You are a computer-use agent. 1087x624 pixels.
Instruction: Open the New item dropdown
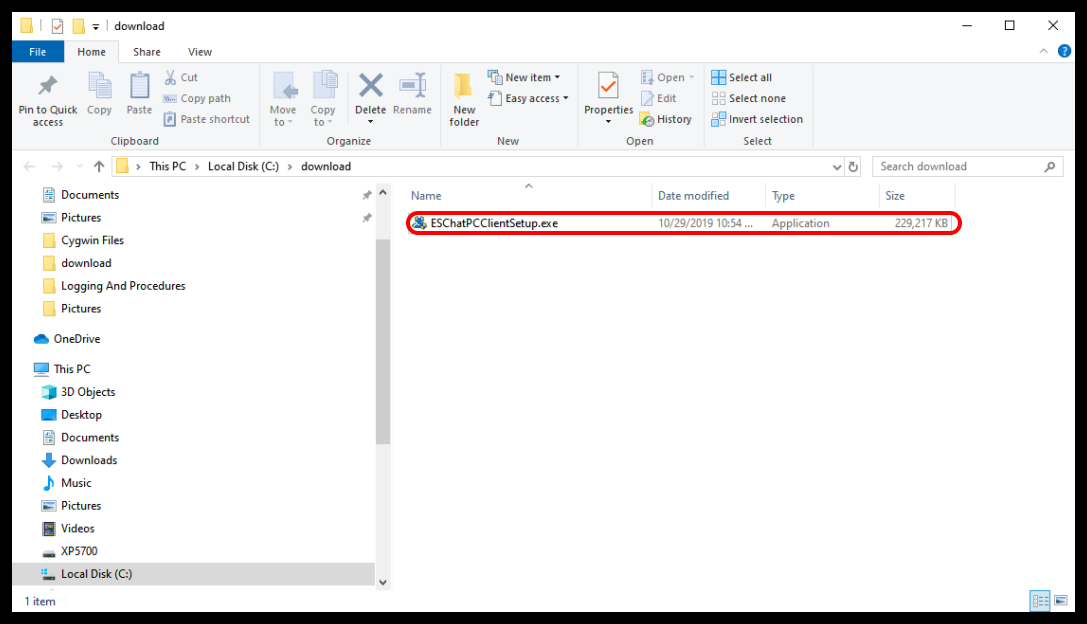point(524,78)
